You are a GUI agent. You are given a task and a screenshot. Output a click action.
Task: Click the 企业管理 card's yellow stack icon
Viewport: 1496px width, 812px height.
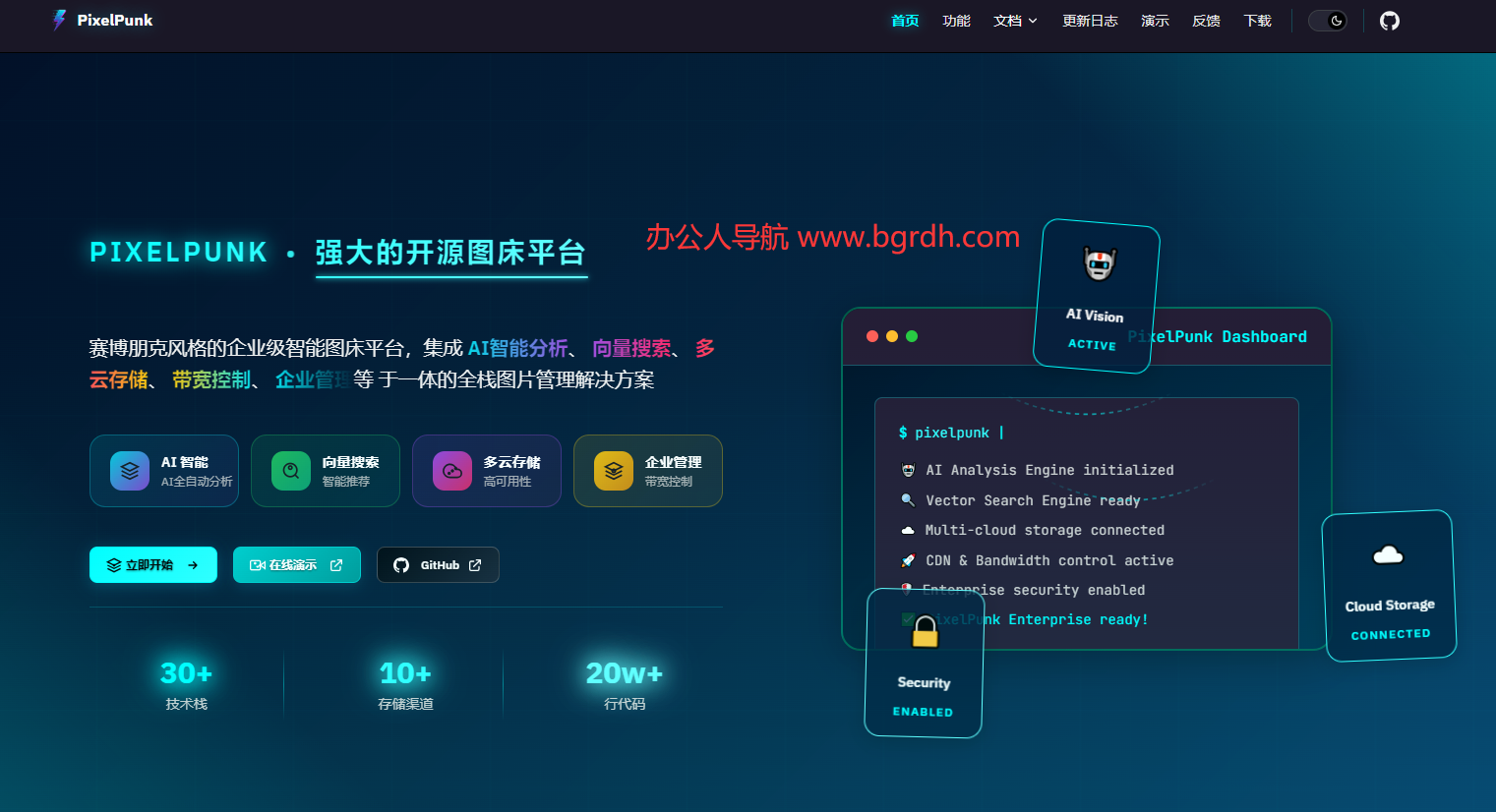tap(614, 471)
